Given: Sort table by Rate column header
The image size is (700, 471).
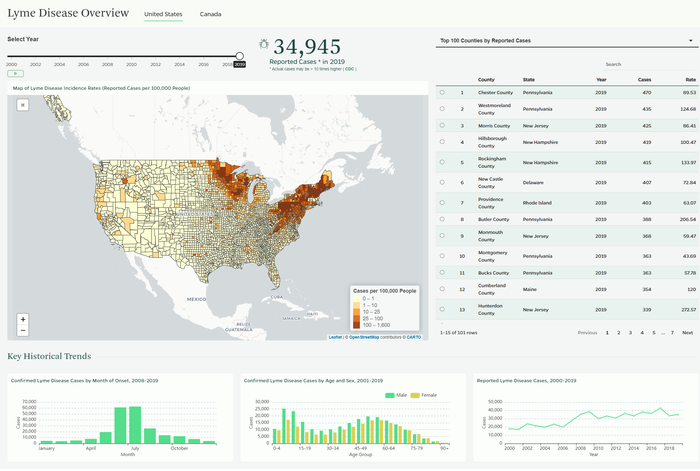Looking at the screenshot, I should pos(691,79).
